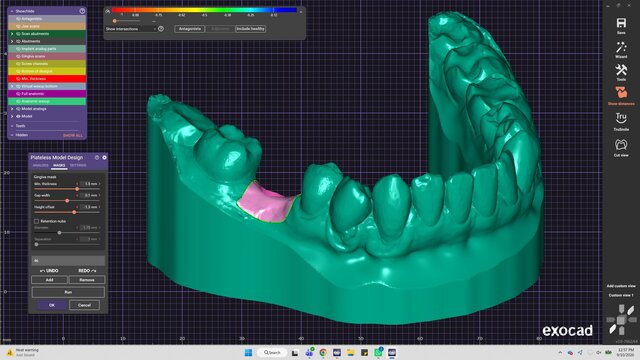Collapse the Teeth section

pyautogui.click(x=12, y=126)
